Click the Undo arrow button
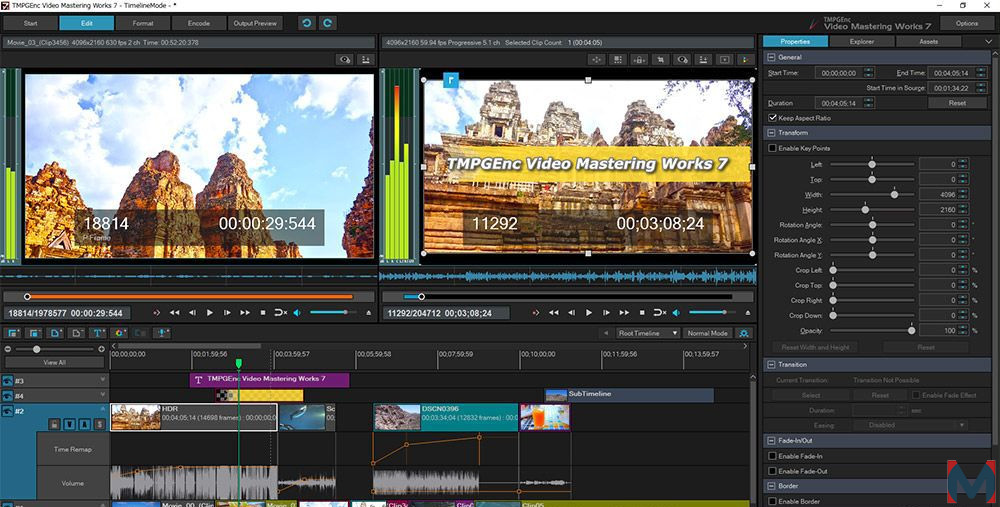 [x=307, y=23]
